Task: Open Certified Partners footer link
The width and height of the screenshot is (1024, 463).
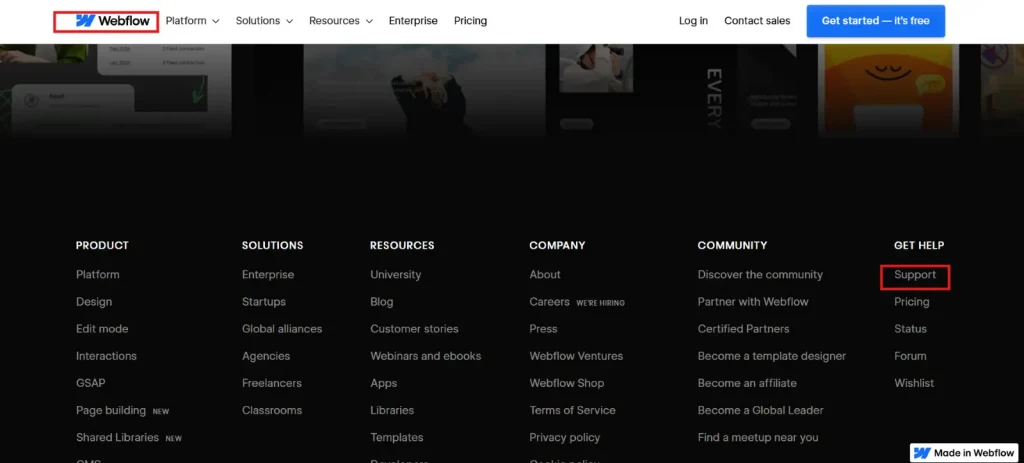Action: click(x=743, y=328)
